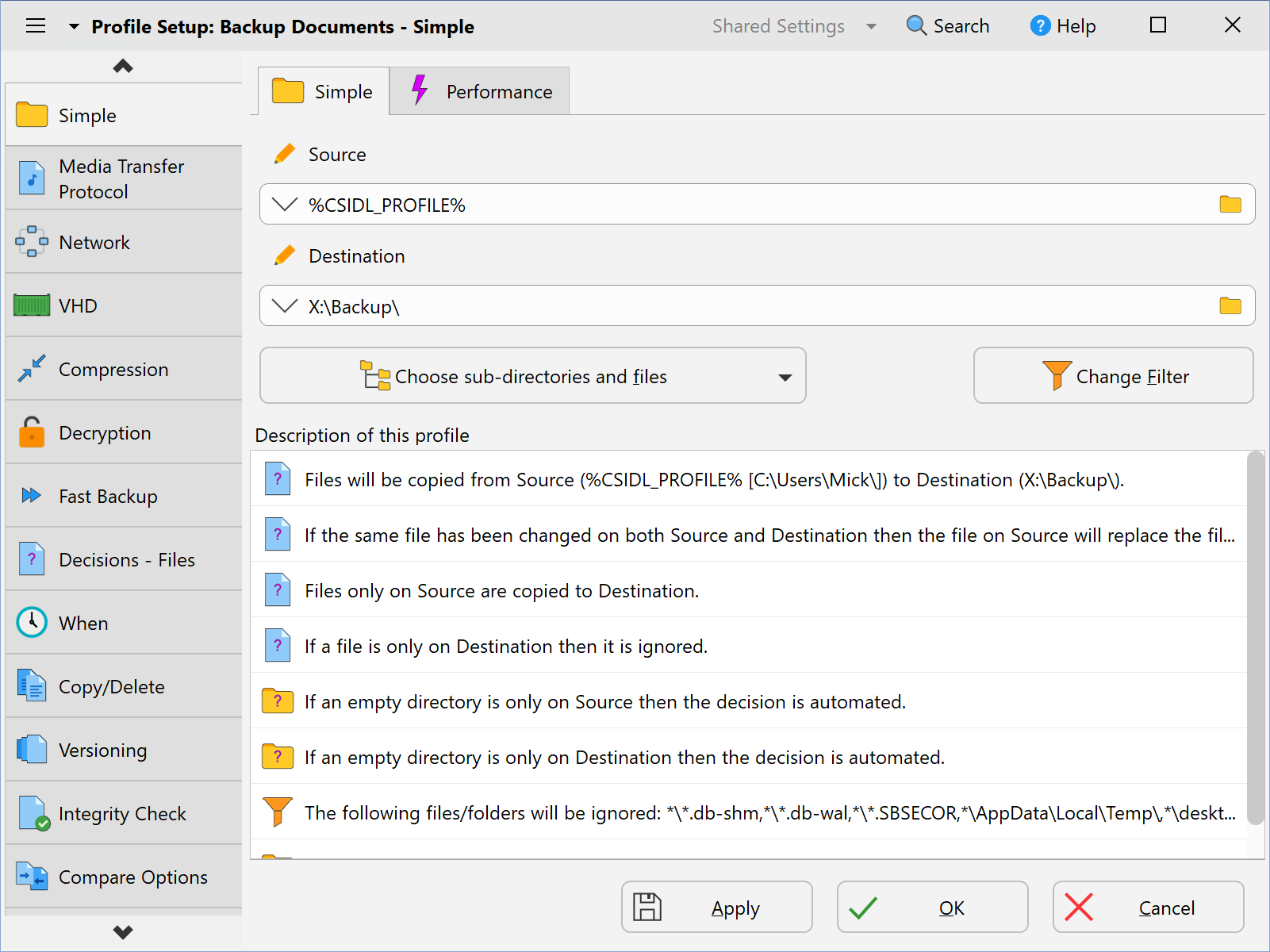Open the hamburger menu
1270x952 pixels.
pyautogui.click(x=35, y=25)
